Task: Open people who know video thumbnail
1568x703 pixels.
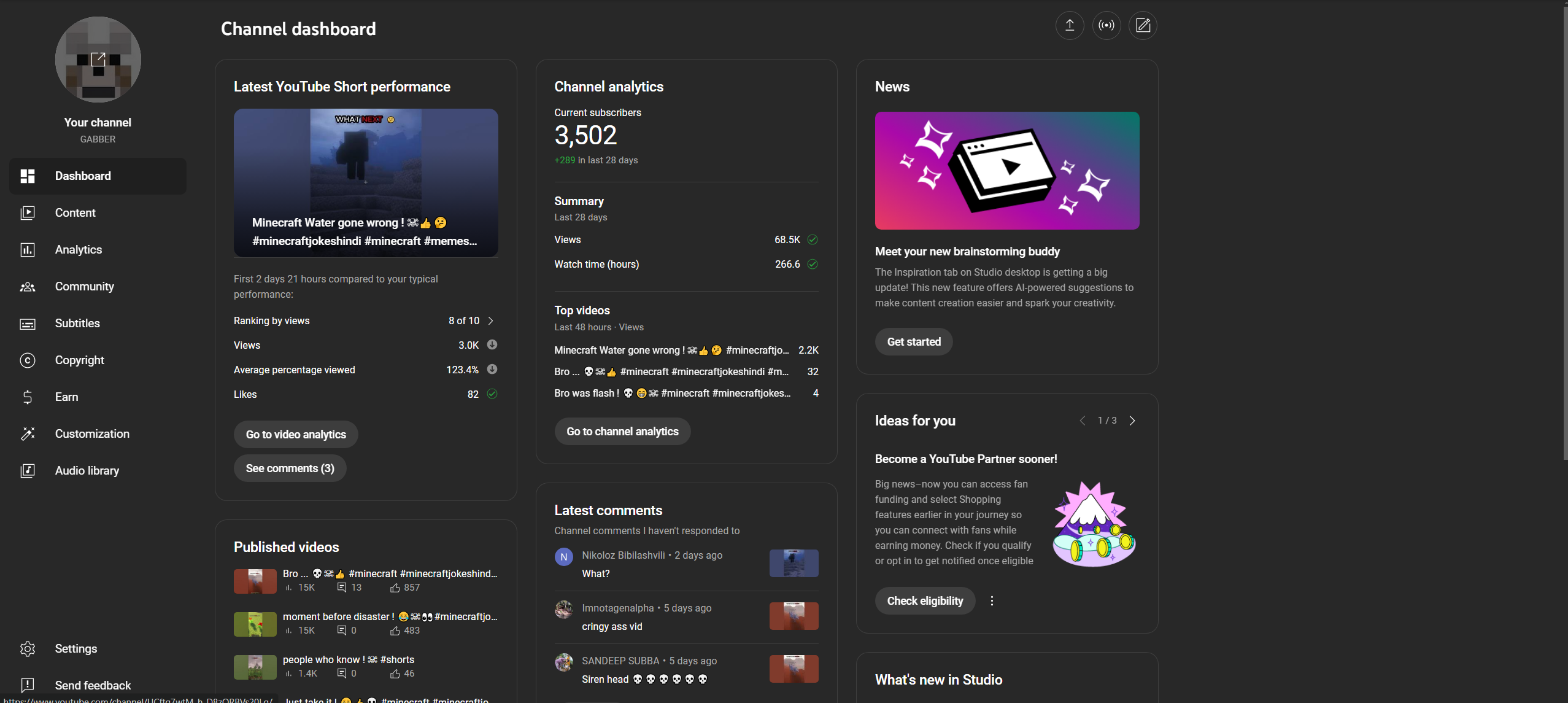Action: 255,667
